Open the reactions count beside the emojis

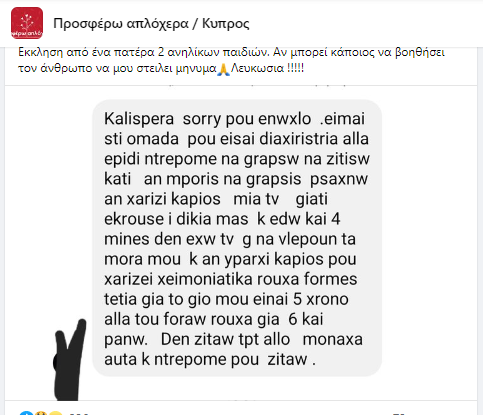(79, 414)
